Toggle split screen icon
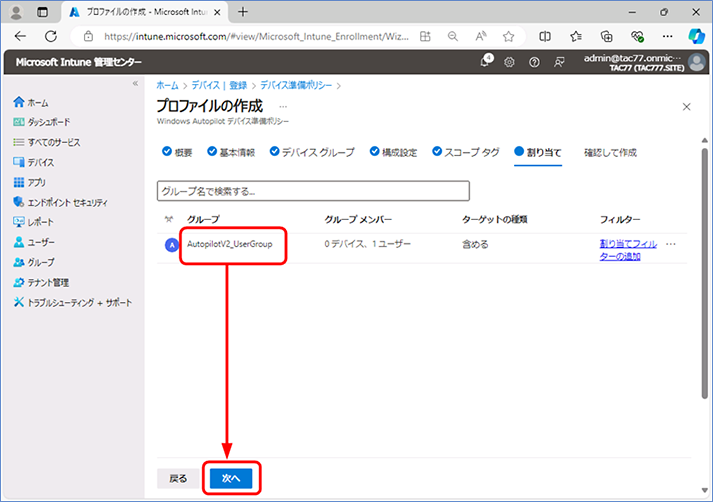This screenshot has height=502, width=713. [x=545, y=36]
